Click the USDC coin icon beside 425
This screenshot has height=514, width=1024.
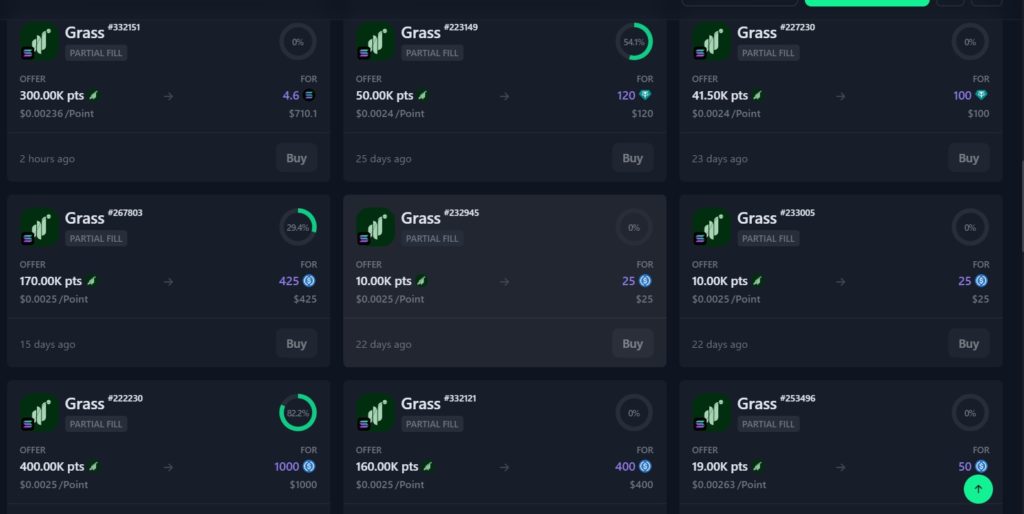[x=309, y=281]
